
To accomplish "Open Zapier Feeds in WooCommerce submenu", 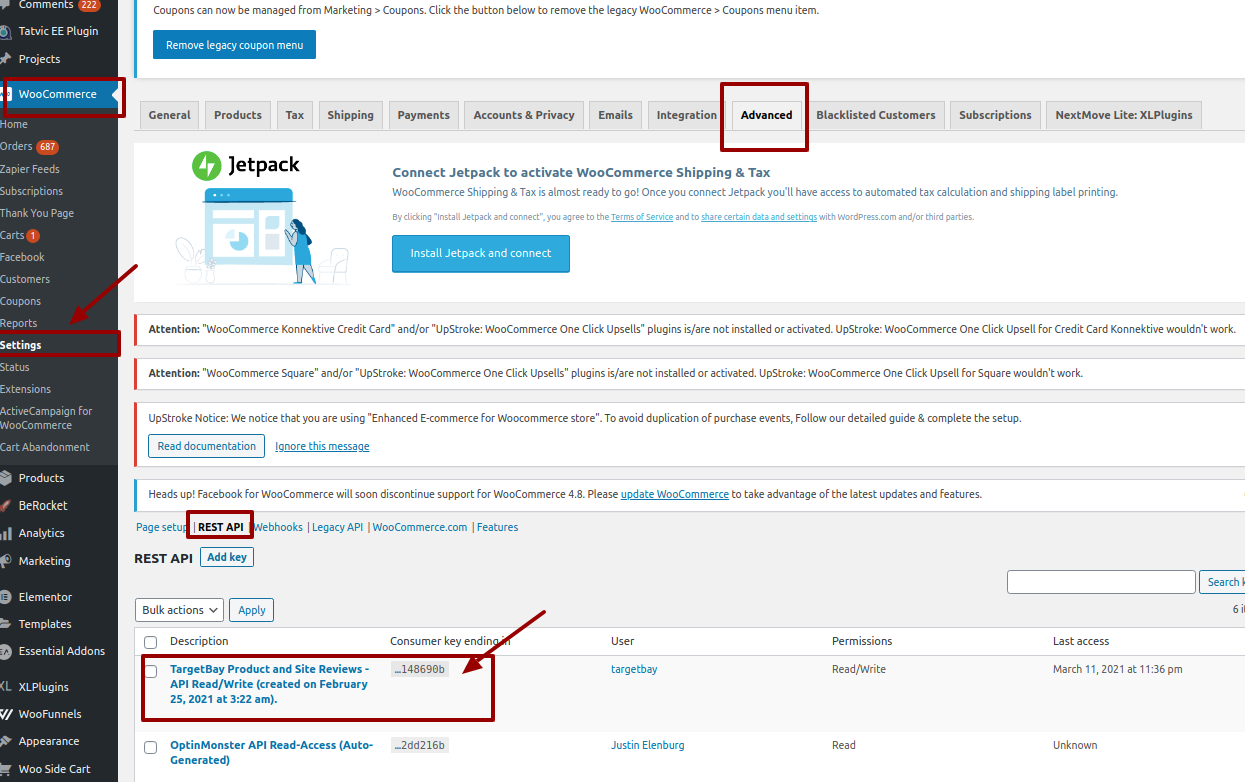I will pyautogui.click(x=30, y=169).
